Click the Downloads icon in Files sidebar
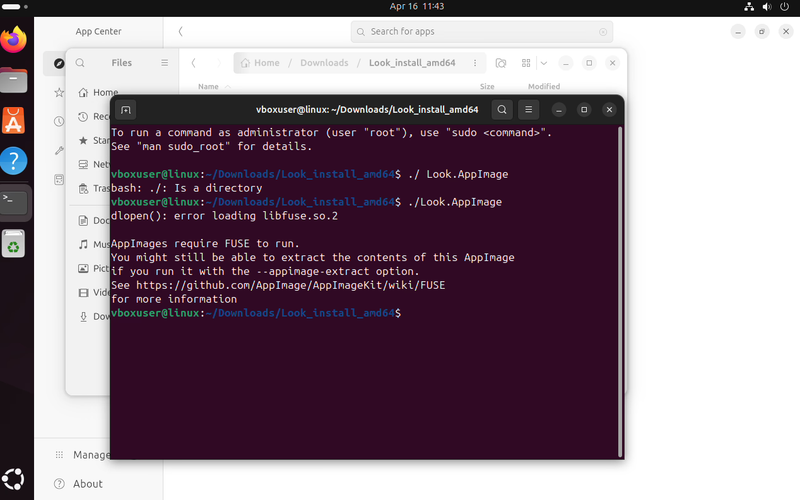The height and width of the screenshot is (500, 800). [x=83, y=316]
